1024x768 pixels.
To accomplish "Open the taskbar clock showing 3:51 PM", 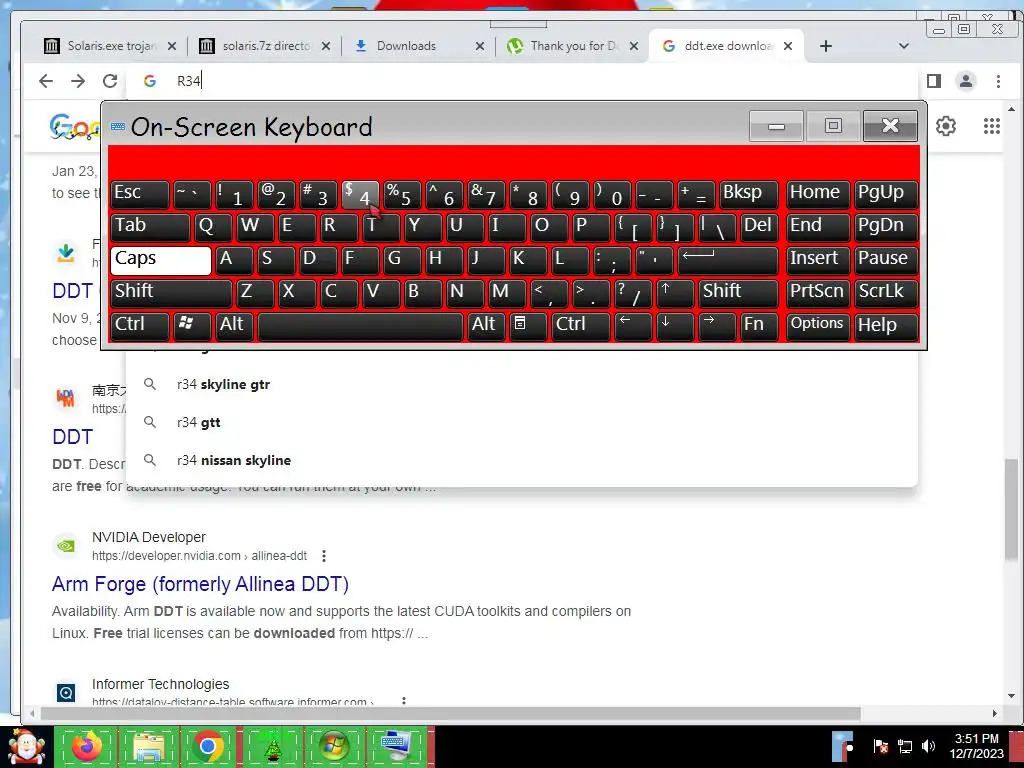I will pyautogui.click(x=976, y=746).
